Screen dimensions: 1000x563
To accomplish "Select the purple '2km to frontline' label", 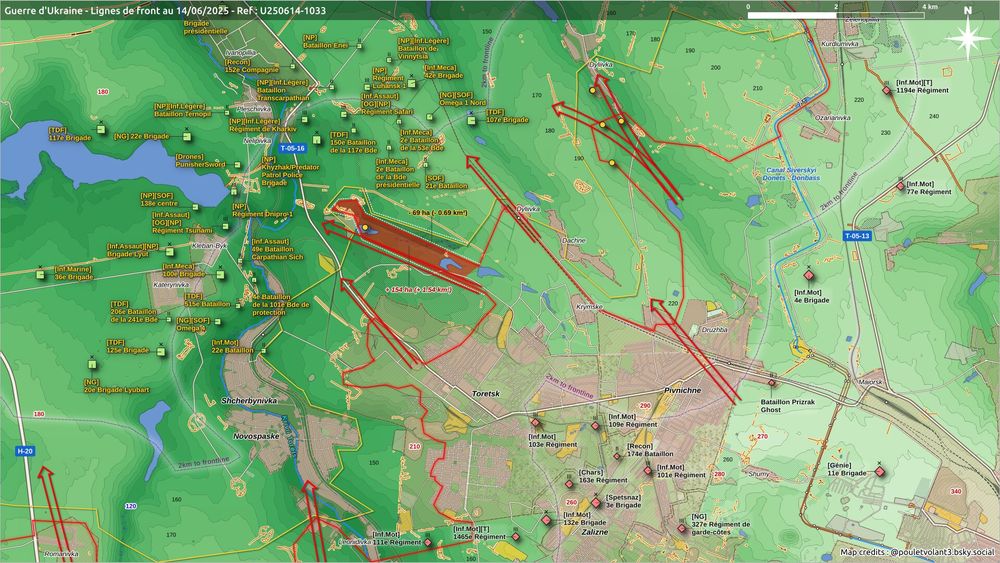I will 570,386.
